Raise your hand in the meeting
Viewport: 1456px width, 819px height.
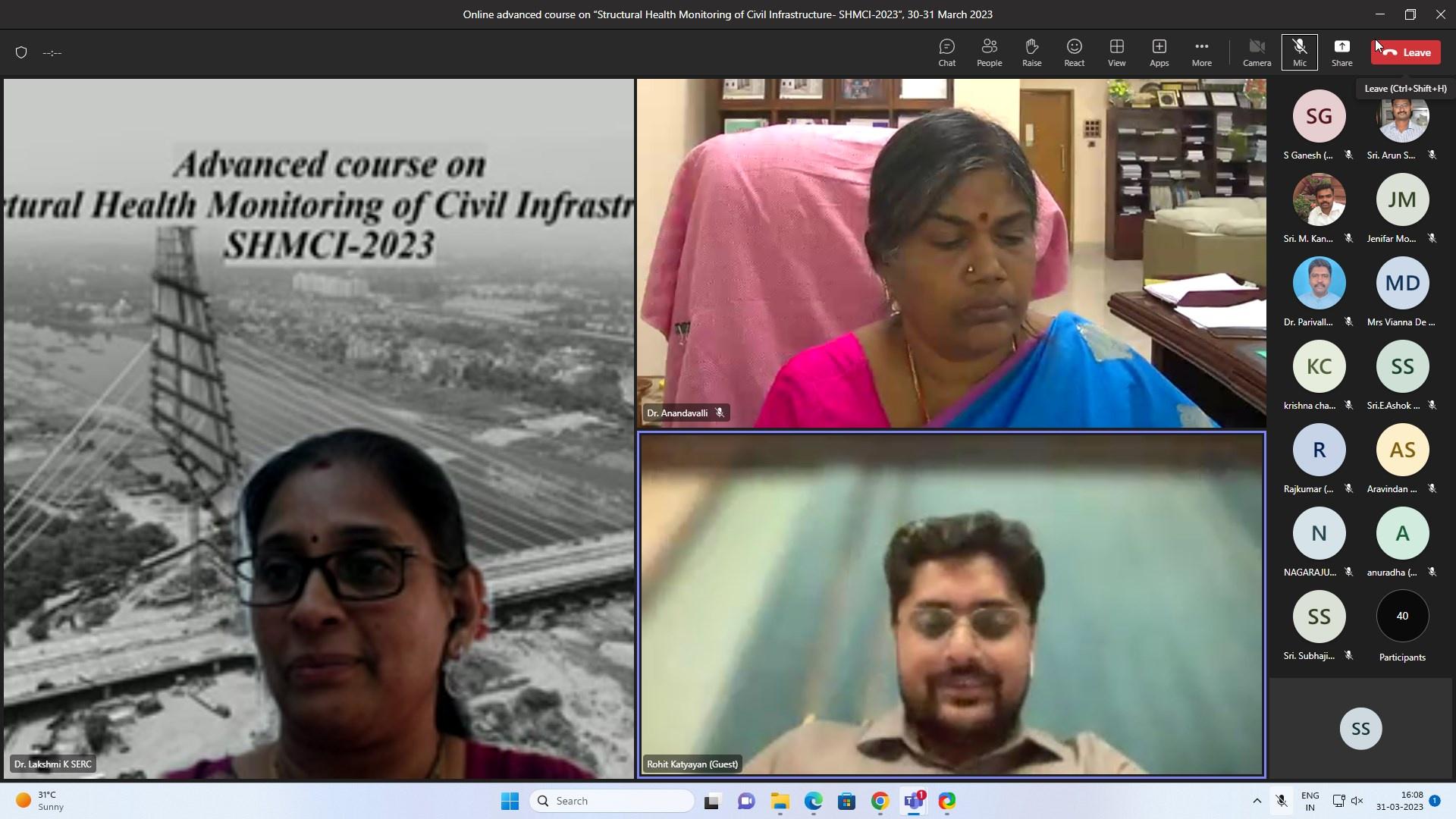point(1031,52)
